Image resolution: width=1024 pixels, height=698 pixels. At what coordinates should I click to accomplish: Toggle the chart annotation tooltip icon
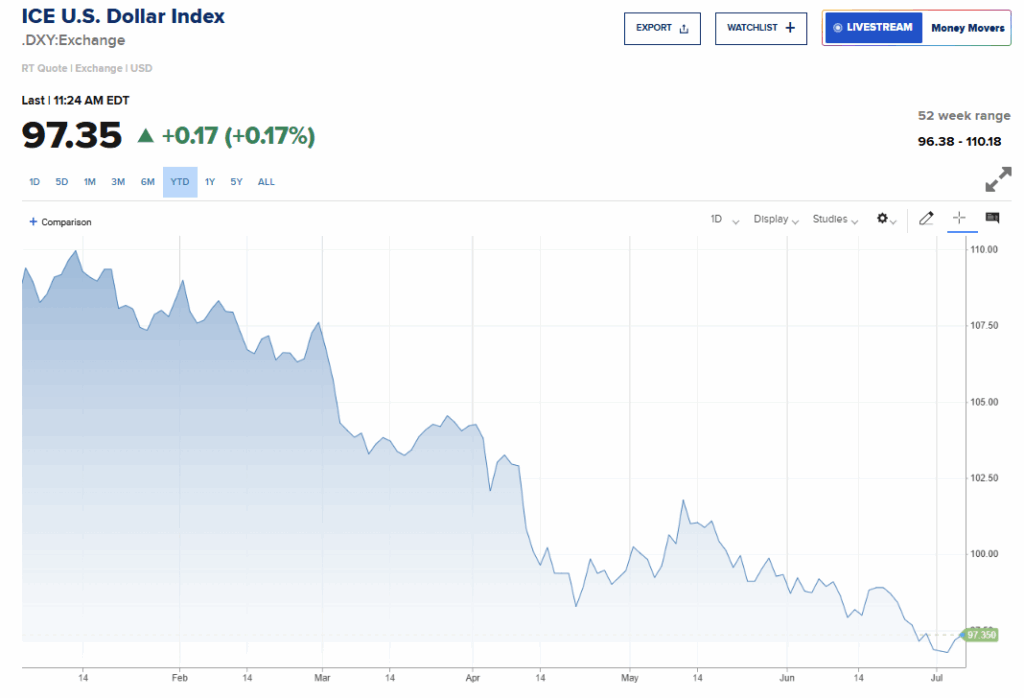(x=992, y=218)
